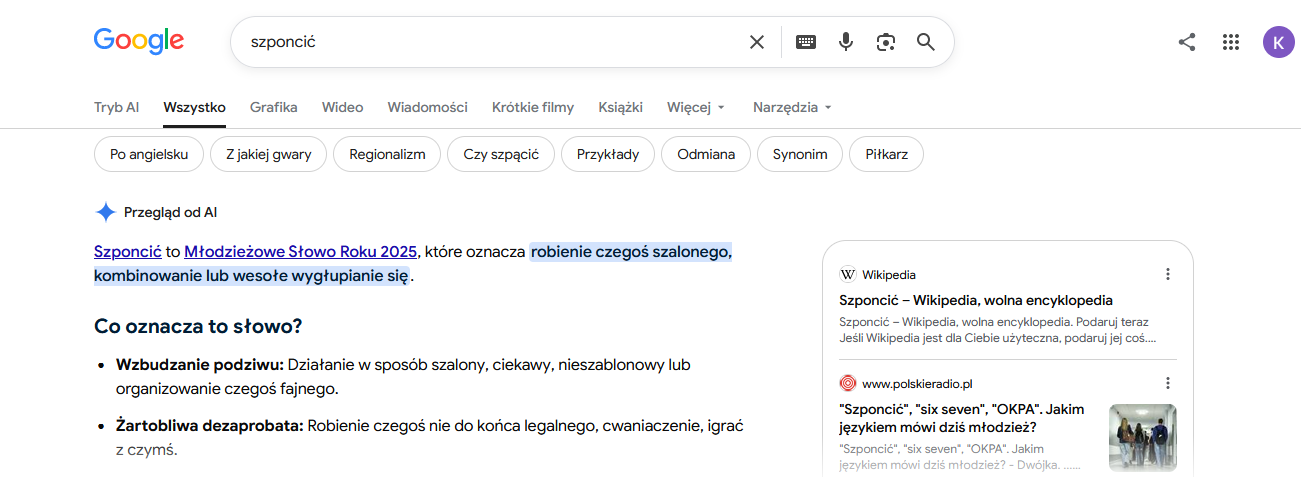This screenshot has height=477, width=1301.
Task: Clear the search query with X icon
Action: point(757,42)
